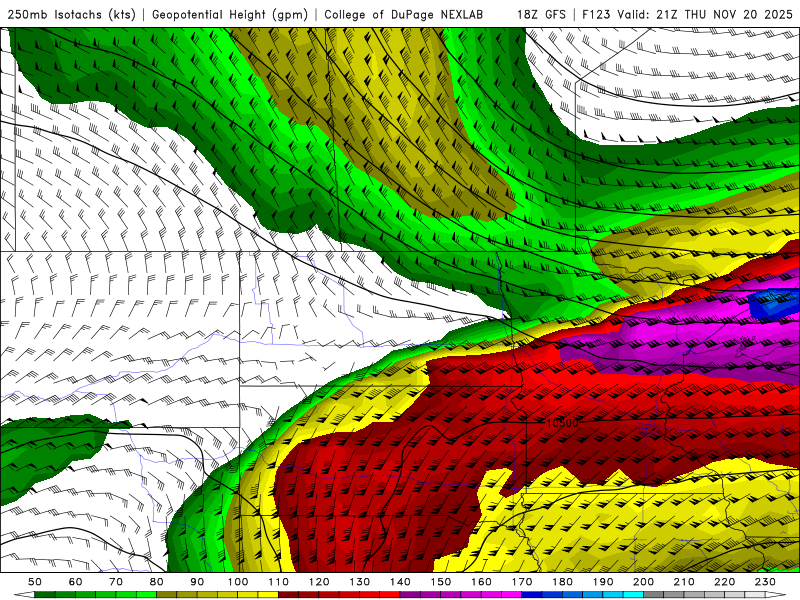Click the darkest green swatch starting the colorbar
The width and height of the screenshot is (800, 600).
[x=45, y=595]
